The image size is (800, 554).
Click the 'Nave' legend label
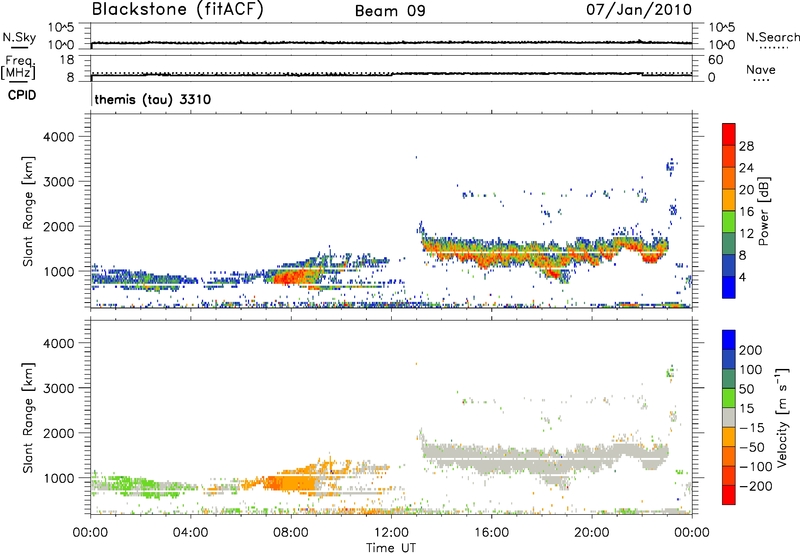pos(761,69)
